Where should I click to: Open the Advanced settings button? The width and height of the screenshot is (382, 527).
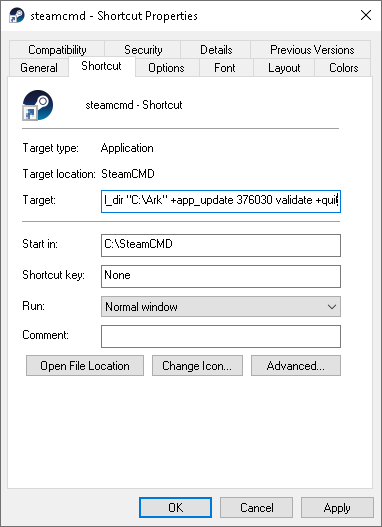[x=296, y=365]
